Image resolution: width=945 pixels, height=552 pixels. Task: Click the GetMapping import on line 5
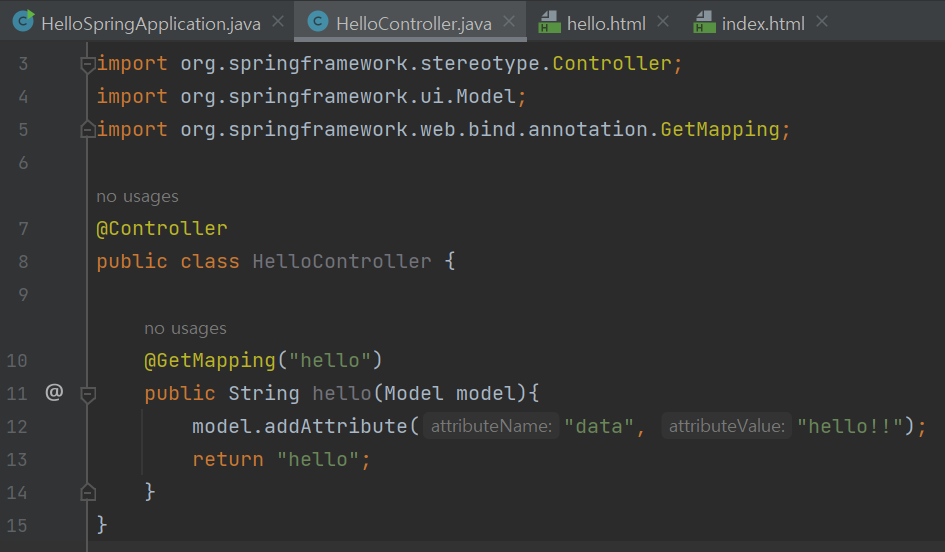(x=720, y=130)
